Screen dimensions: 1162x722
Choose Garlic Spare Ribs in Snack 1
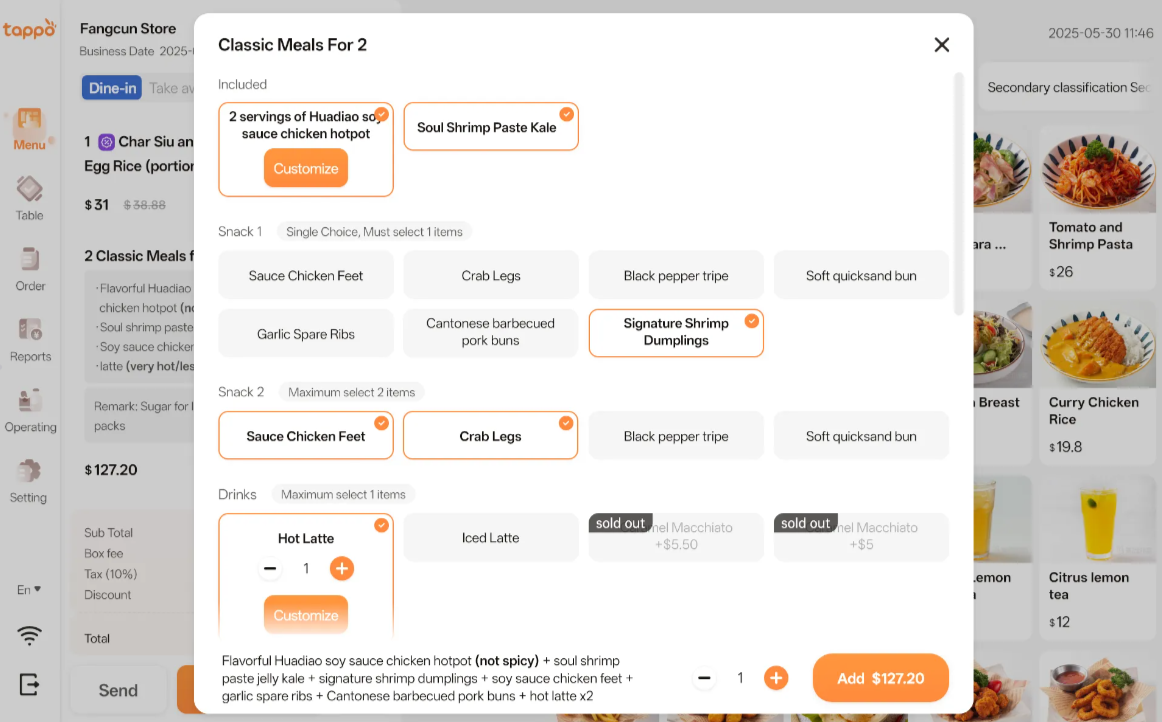306,334
